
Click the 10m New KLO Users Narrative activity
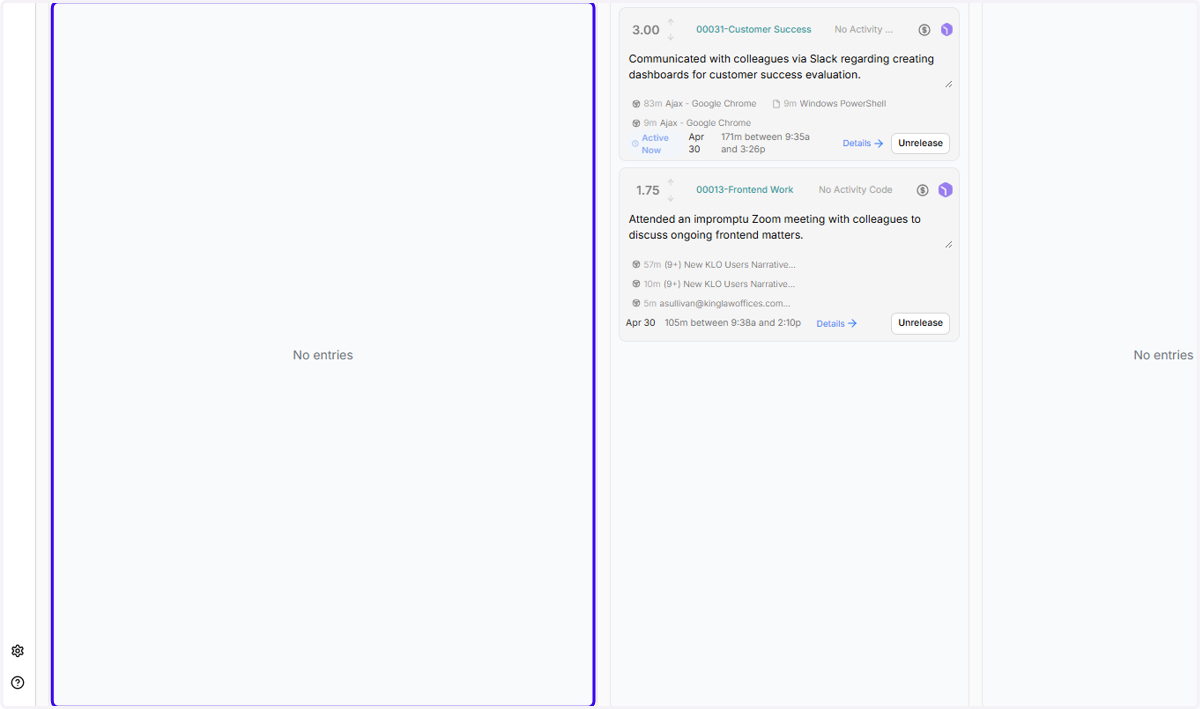(x=714, y=284)
